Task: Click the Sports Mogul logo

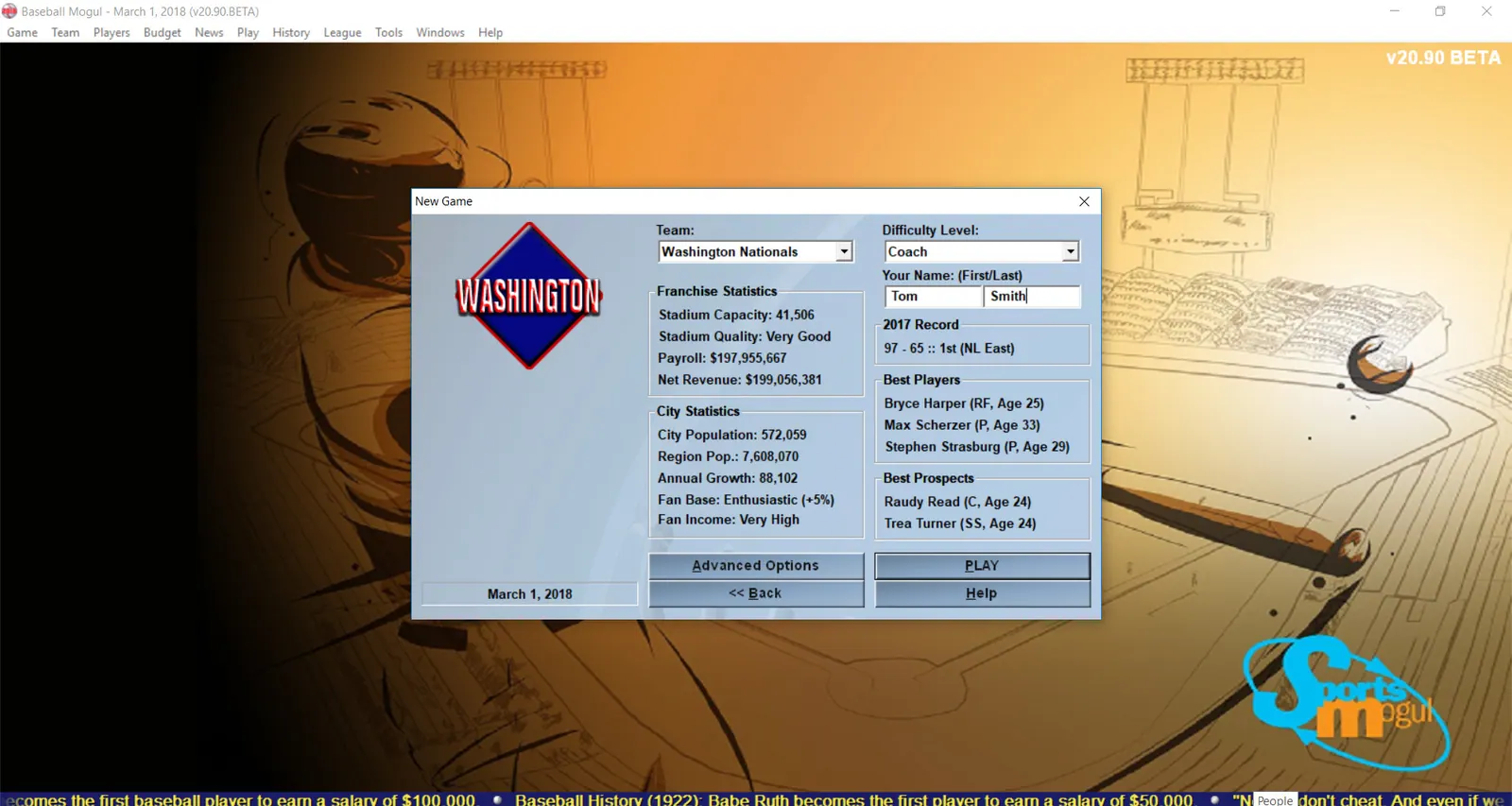Action: click(x=1347, y=703)
